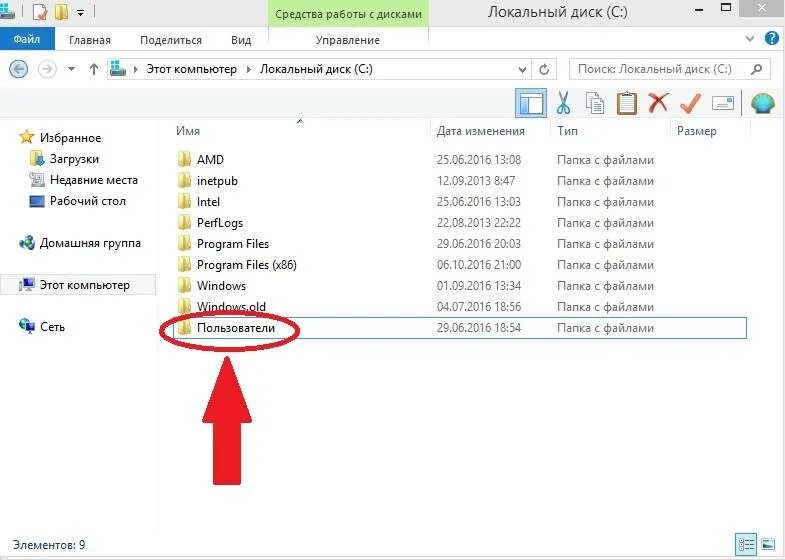Click Этот компьютер in the address bar
Viewport: 785px width, 560px height.
click(x=192, y=69)
